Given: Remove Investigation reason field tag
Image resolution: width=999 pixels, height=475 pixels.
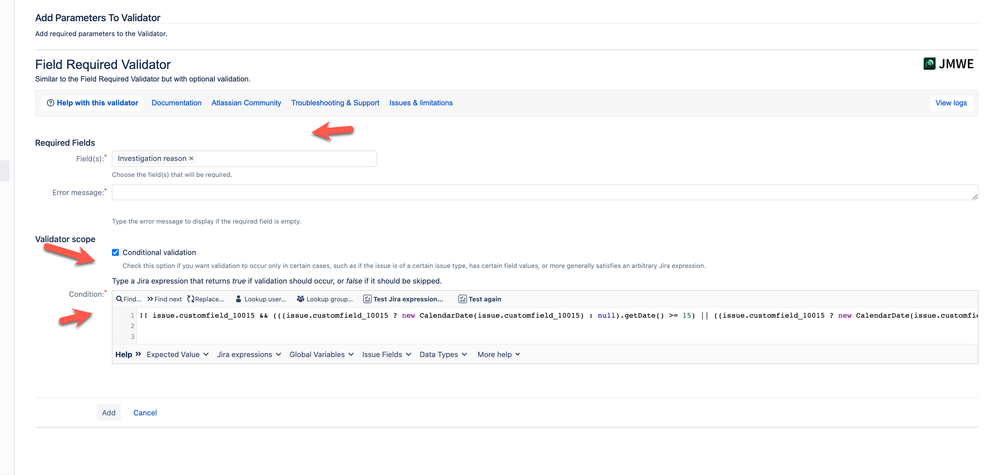Looking at the screenshot, I should [x=191, y=159].
